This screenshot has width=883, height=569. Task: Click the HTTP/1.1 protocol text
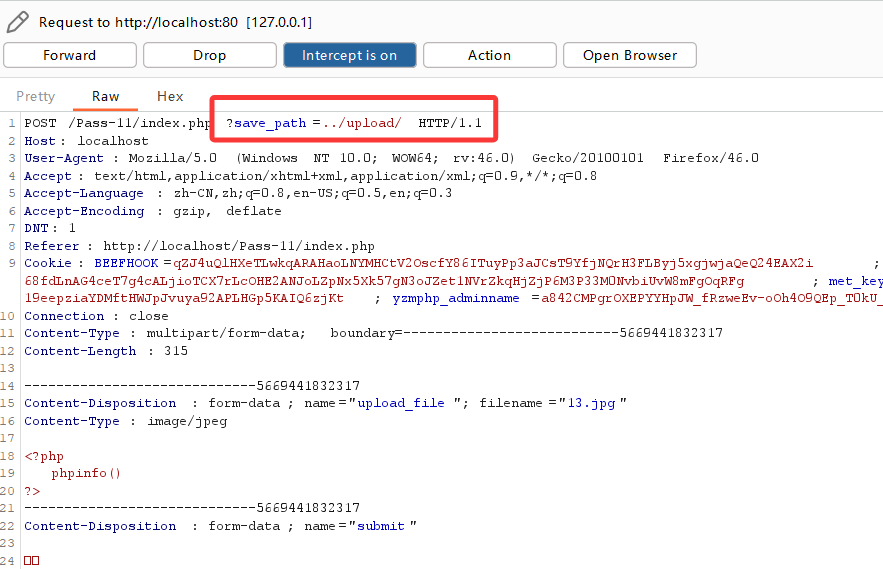click(x=450, y=123)
